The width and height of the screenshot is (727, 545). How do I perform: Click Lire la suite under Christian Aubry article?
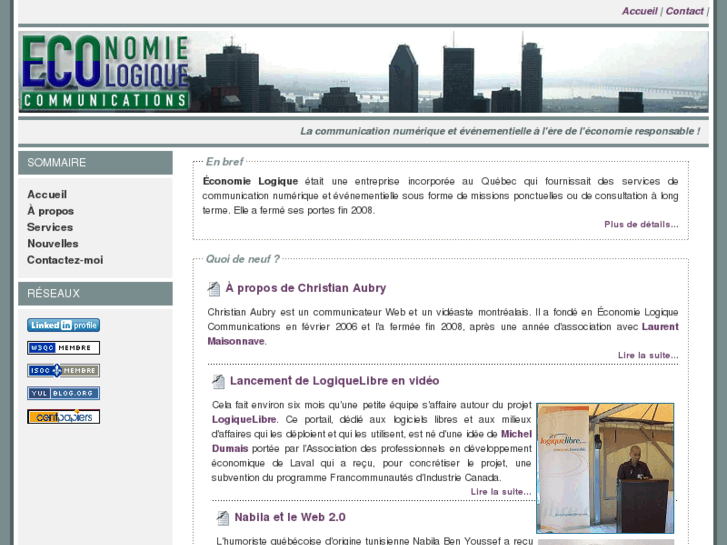pos(648,355)
